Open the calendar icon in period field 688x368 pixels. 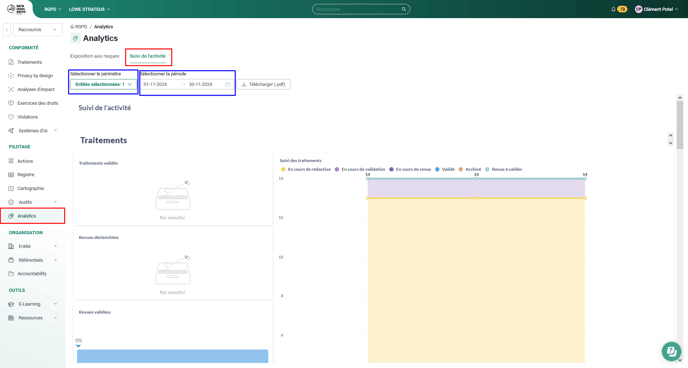pyautogui.click(x=228, y=84)
